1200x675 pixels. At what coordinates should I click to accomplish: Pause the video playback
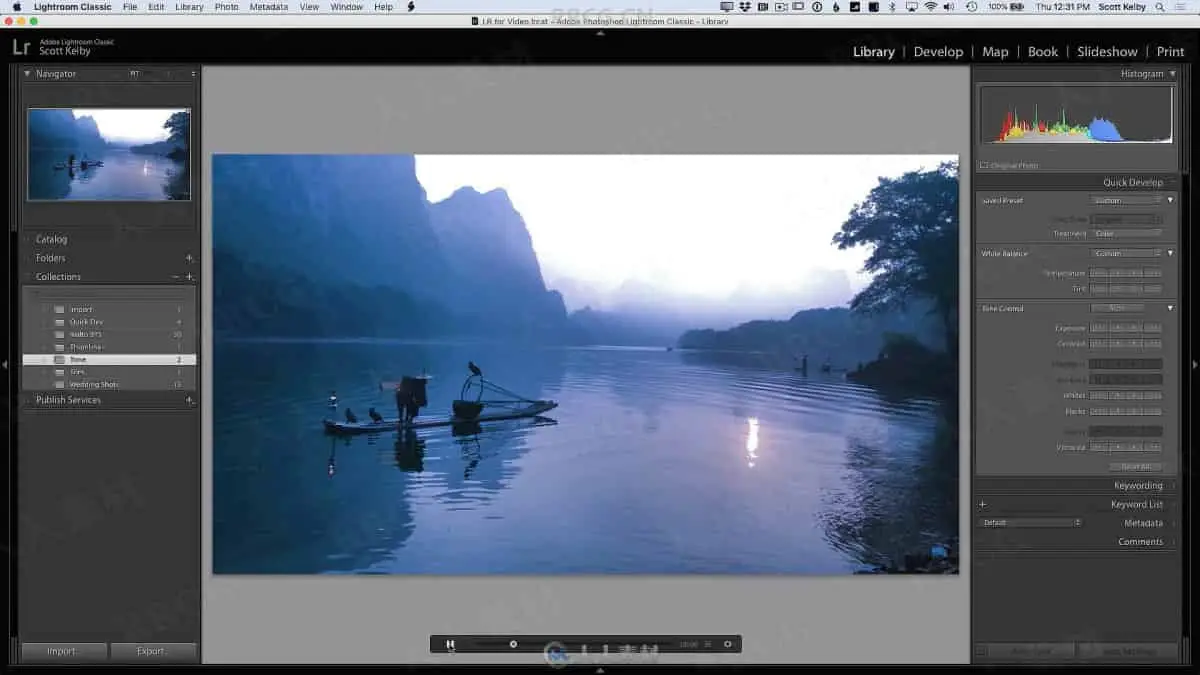point(450,644)
